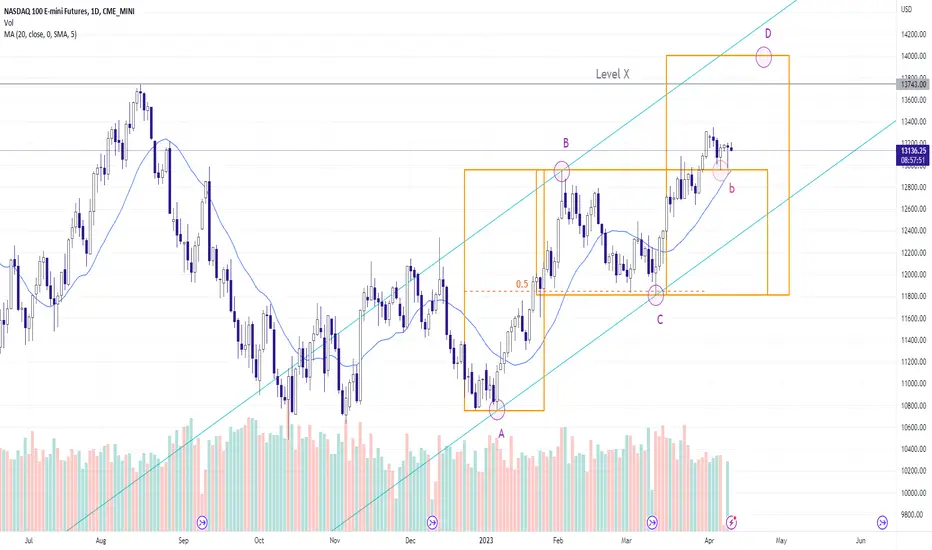932x550 pixels.
Task: Click the red lightning event icon
Action: (732, 522)
